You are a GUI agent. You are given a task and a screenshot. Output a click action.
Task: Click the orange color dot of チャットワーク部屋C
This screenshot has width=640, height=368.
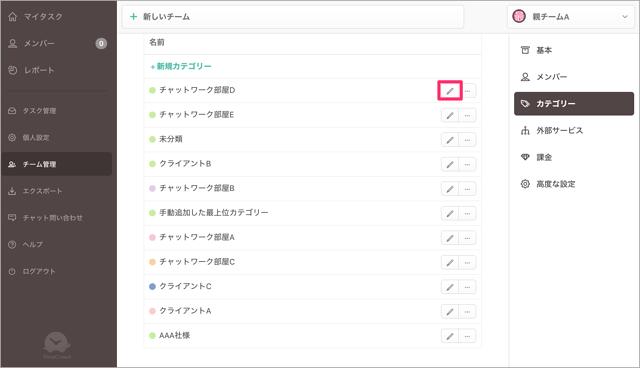coord(152,262)
